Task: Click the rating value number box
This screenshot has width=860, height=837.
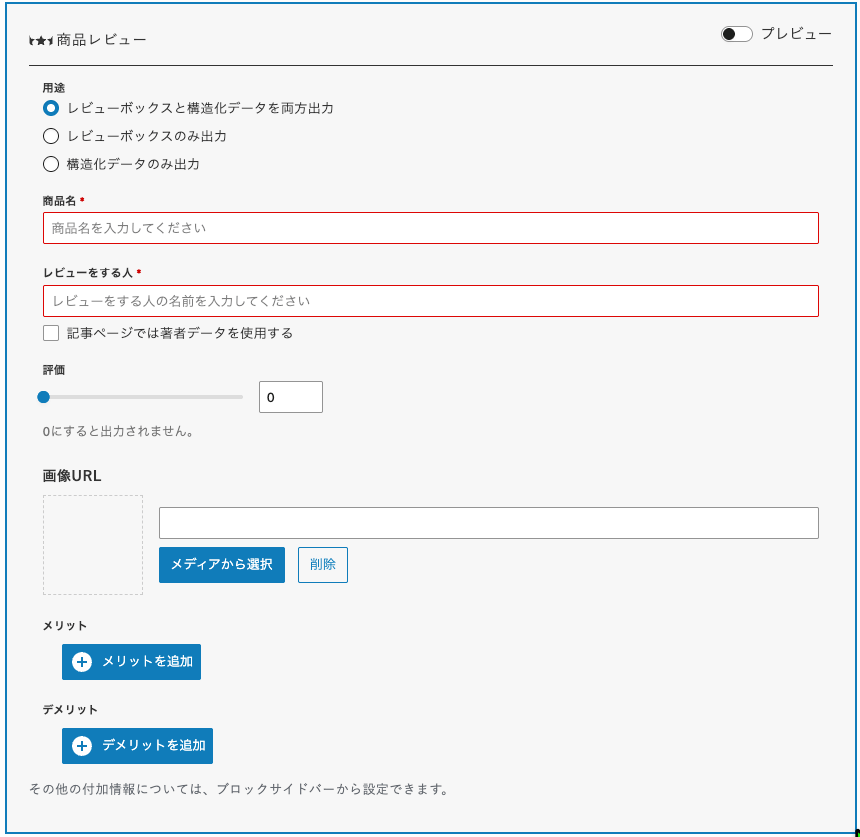Action: click(290, 397)
